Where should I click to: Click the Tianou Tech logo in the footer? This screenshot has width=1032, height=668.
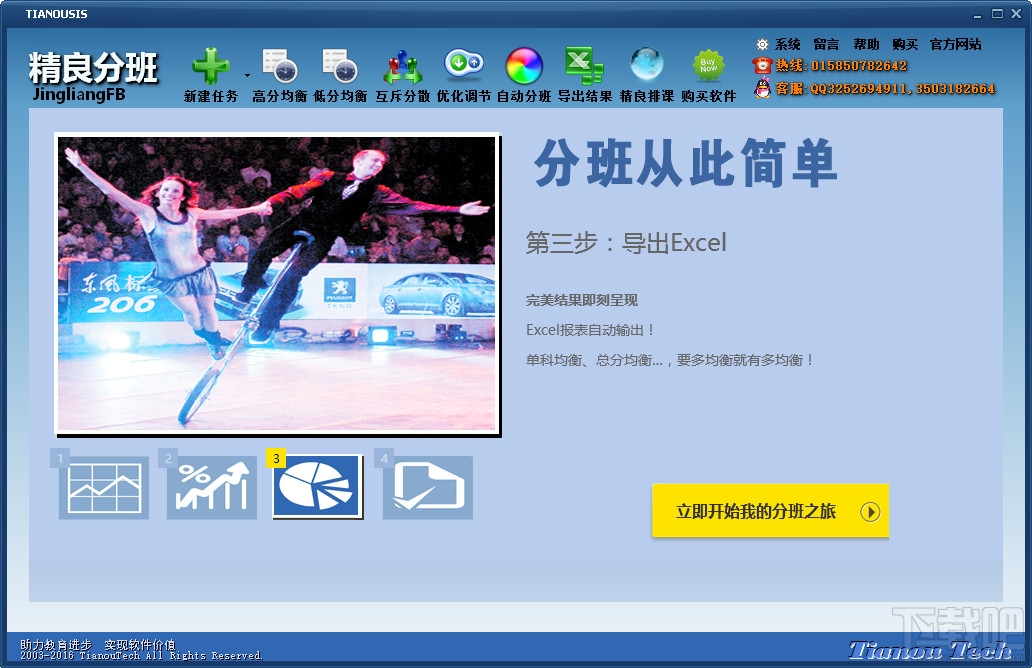[x=929, y=650]
